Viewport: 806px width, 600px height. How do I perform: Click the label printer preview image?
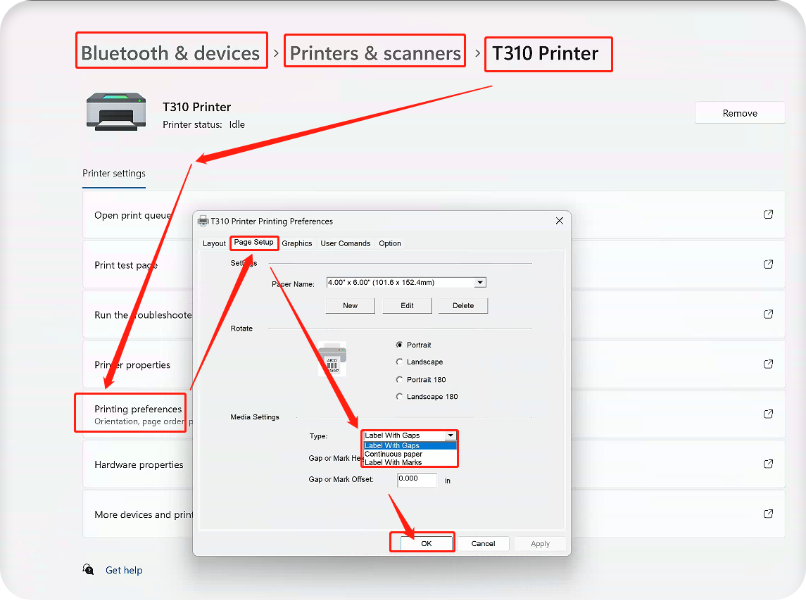click(332, 359)
